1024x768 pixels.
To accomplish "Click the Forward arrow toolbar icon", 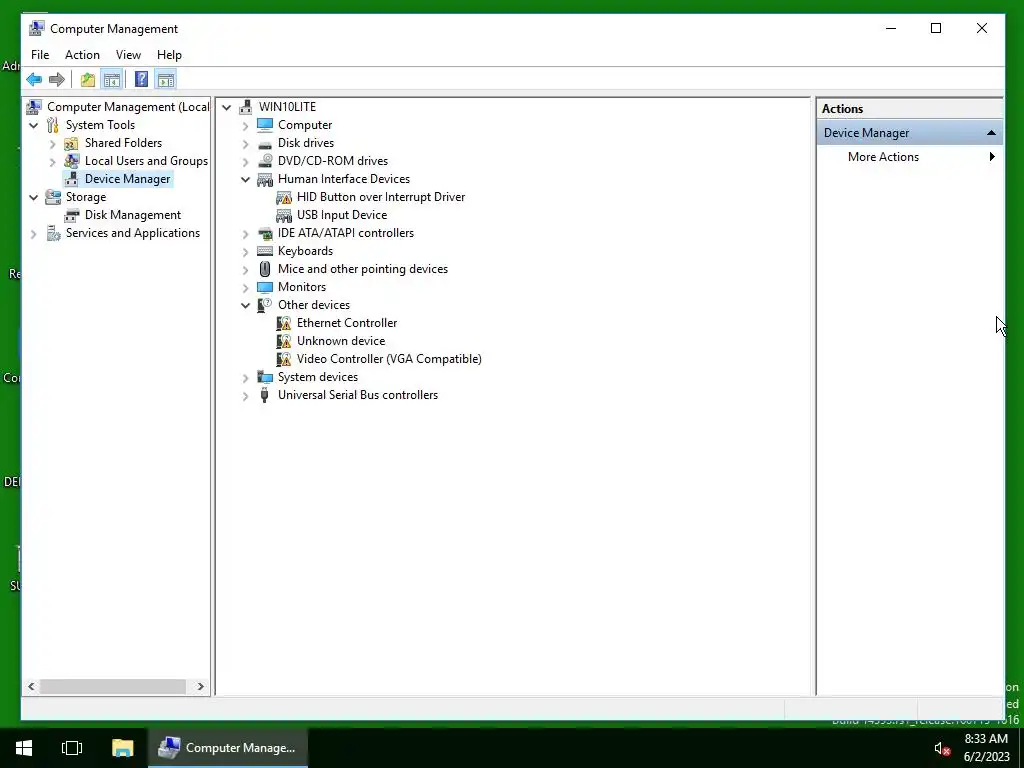I will point(57,80).
